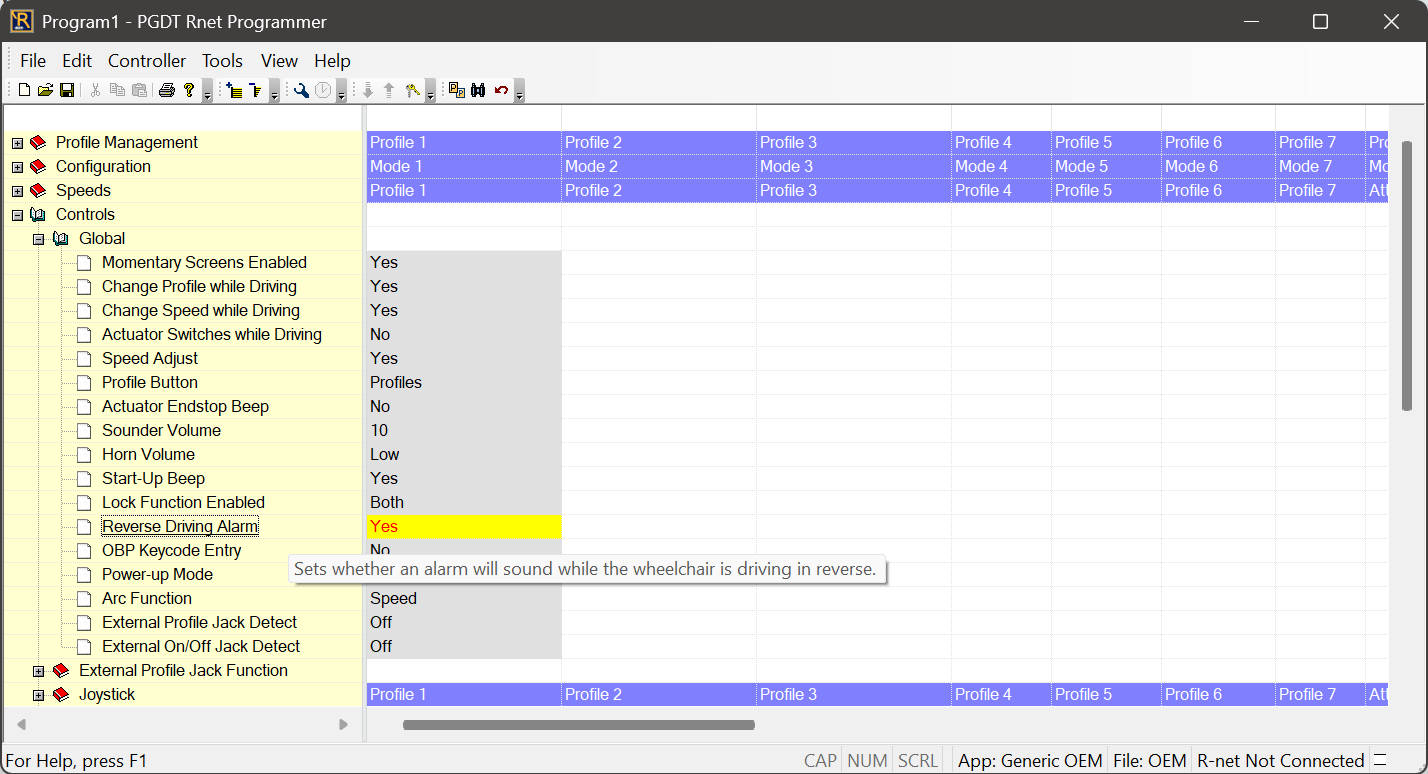Click the New file toolbar icon
Viewport: 1428px width, 774px height.
[x=24, y=90]
